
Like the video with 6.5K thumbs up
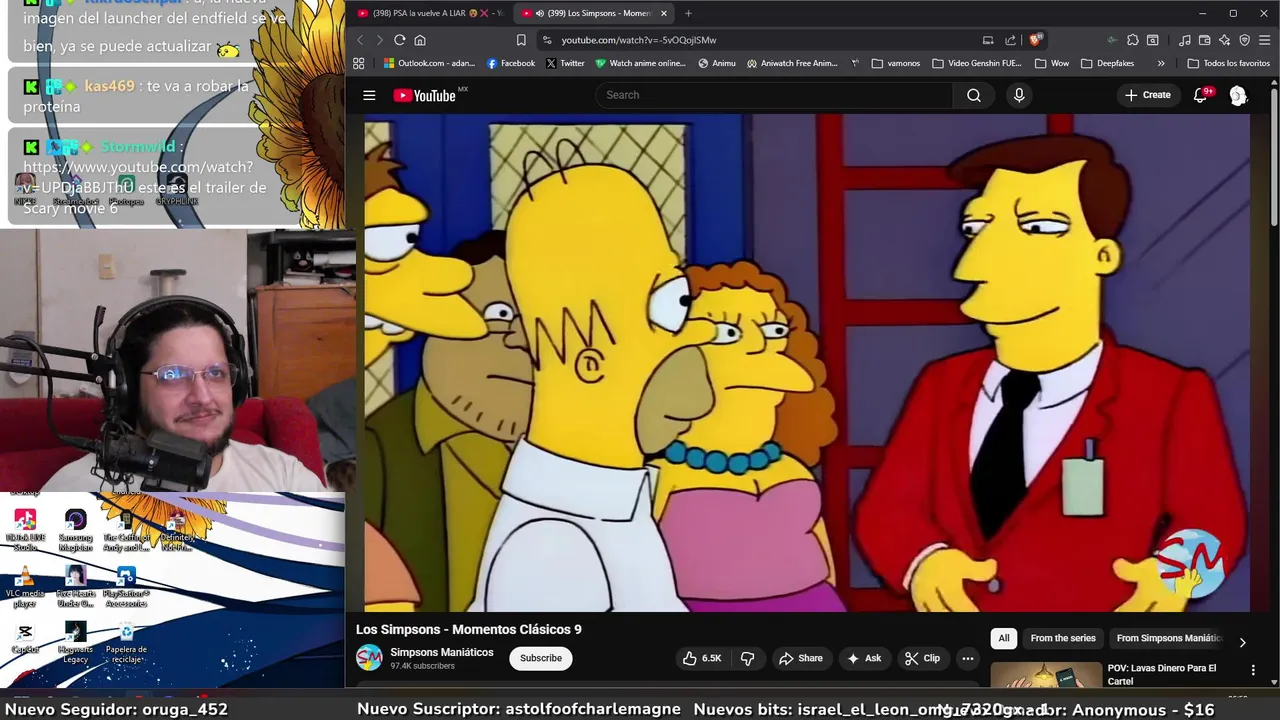pos(701,658)
